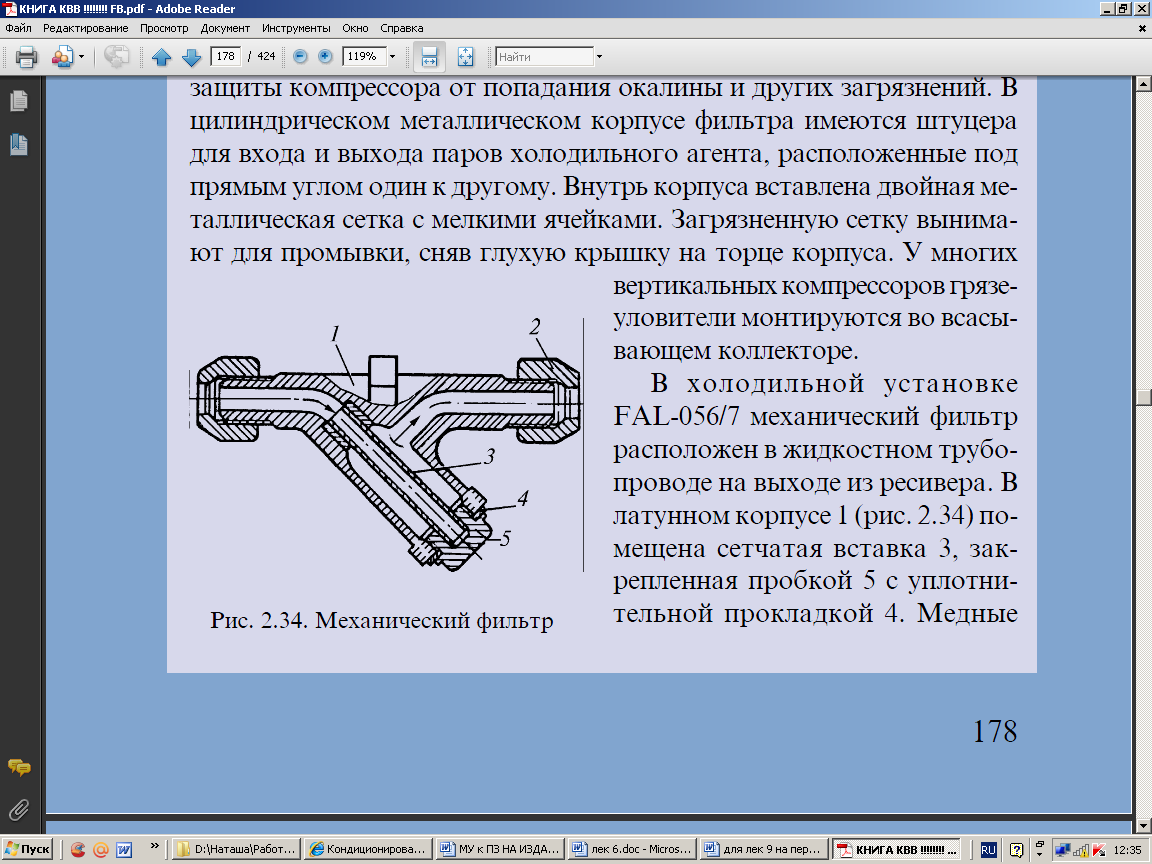Switch to МУ к ПЗ НА ИЗДА... Word button
The height and width of the screenshot is (864, 1152).
click(x=500, y=849)
